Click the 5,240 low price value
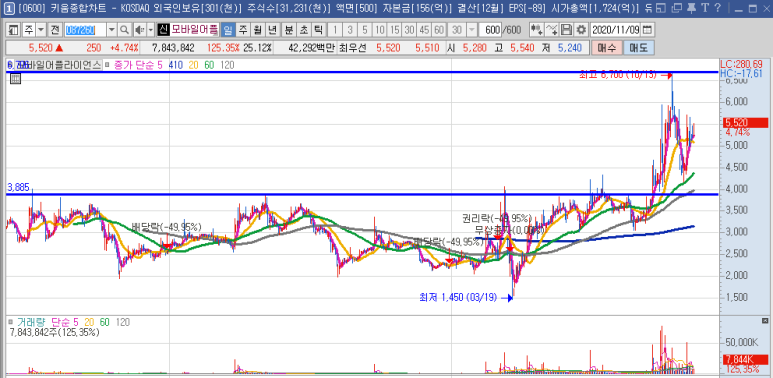Viewport: 773px width, 378px height. click(570, 48)
